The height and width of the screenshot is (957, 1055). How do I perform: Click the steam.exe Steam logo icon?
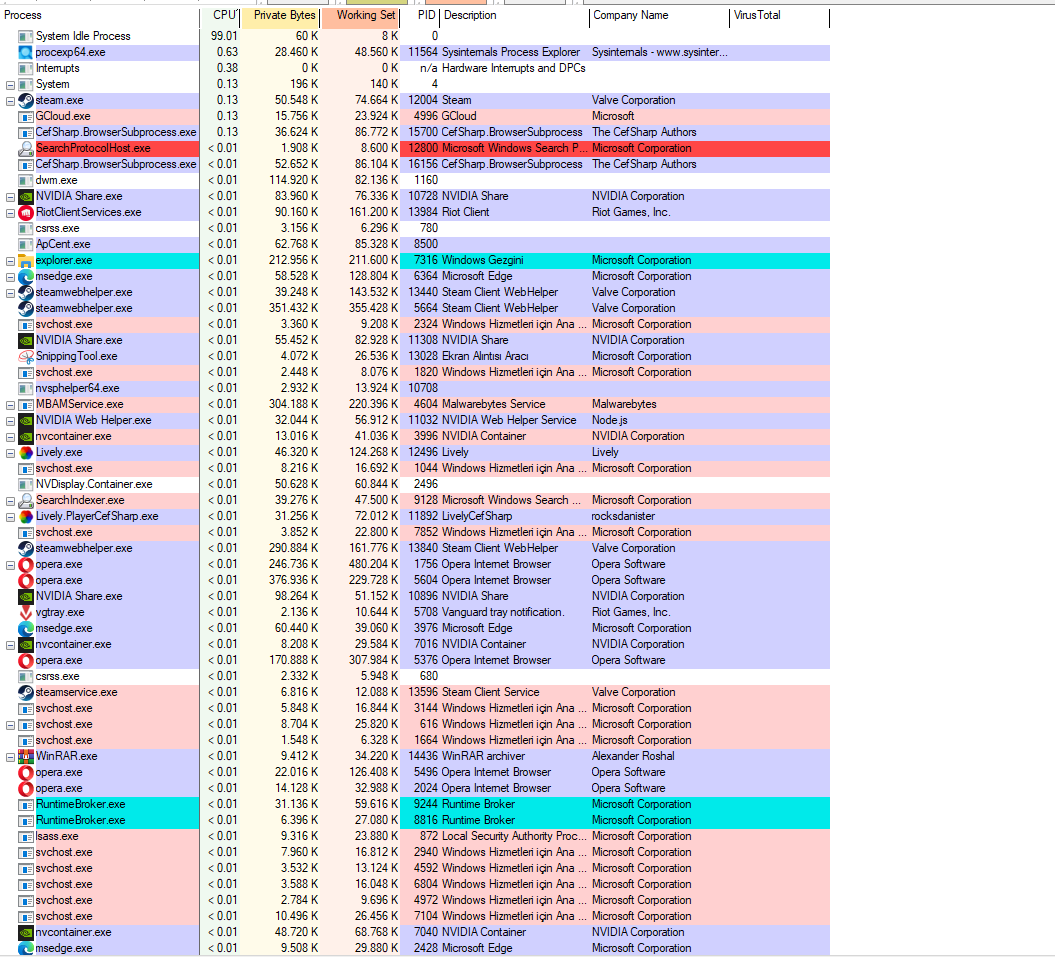[26, 100]
